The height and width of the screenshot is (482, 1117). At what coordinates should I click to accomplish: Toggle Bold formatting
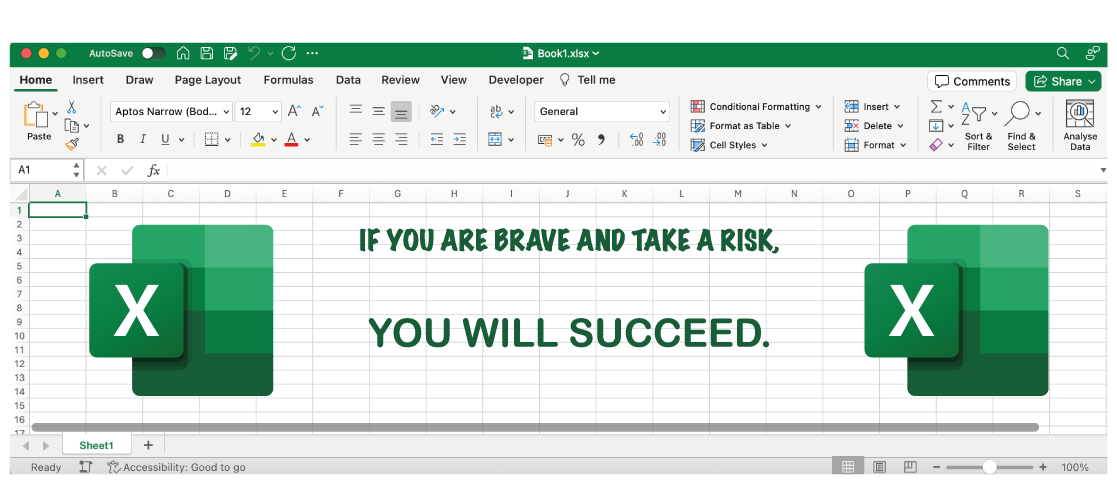point(120,140)
